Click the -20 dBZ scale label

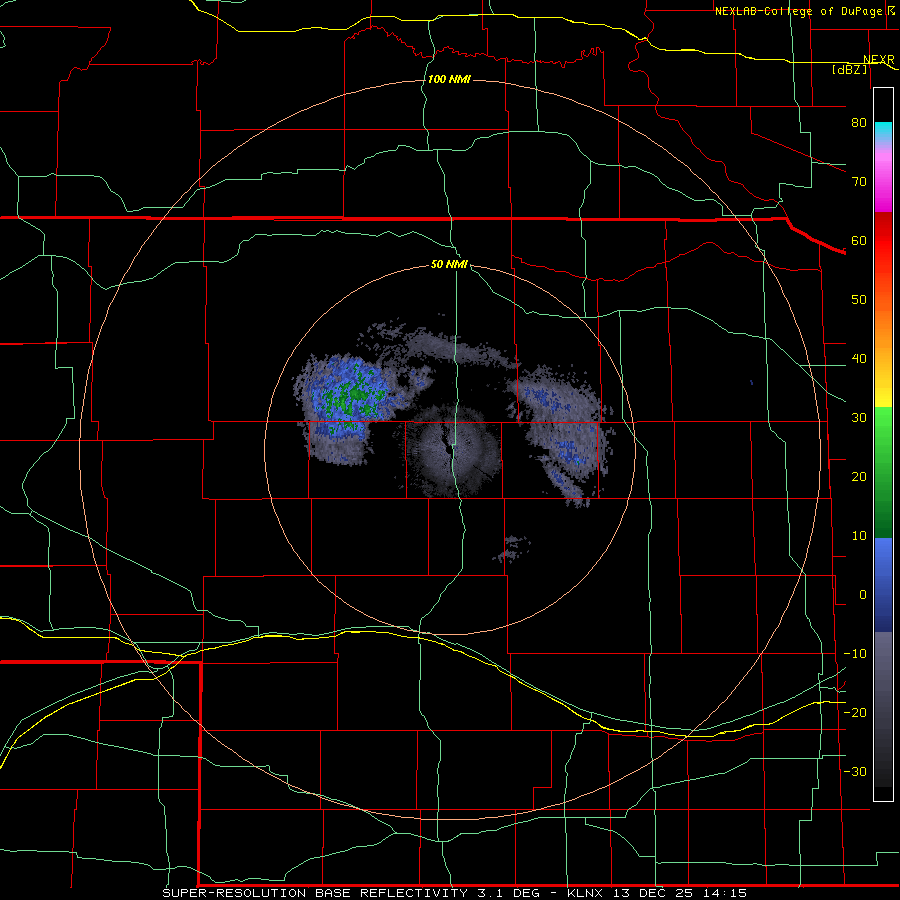pos(855,712)
